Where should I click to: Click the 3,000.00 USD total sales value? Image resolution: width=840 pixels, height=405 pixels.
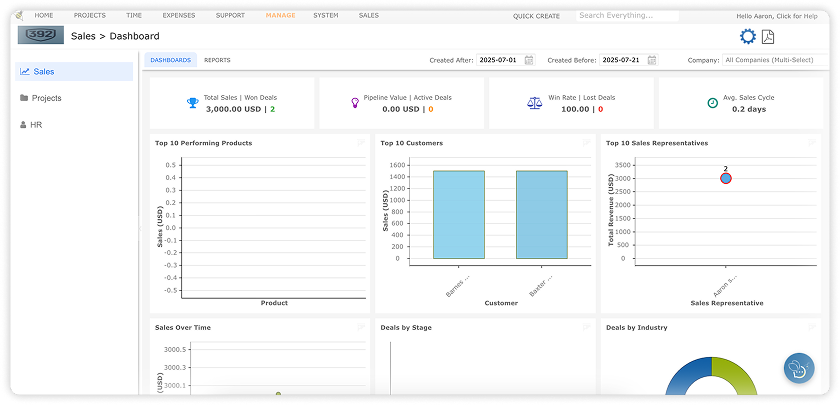(233, 109)
